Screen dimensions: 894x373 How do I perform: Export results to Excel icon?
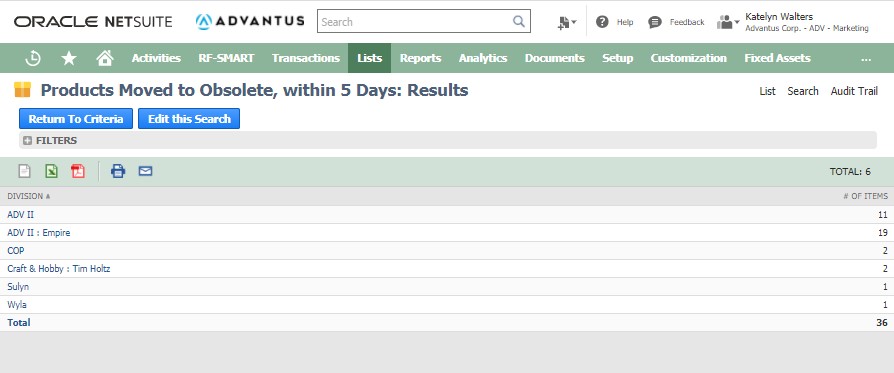pyautogui.click(x=51, y=171)
